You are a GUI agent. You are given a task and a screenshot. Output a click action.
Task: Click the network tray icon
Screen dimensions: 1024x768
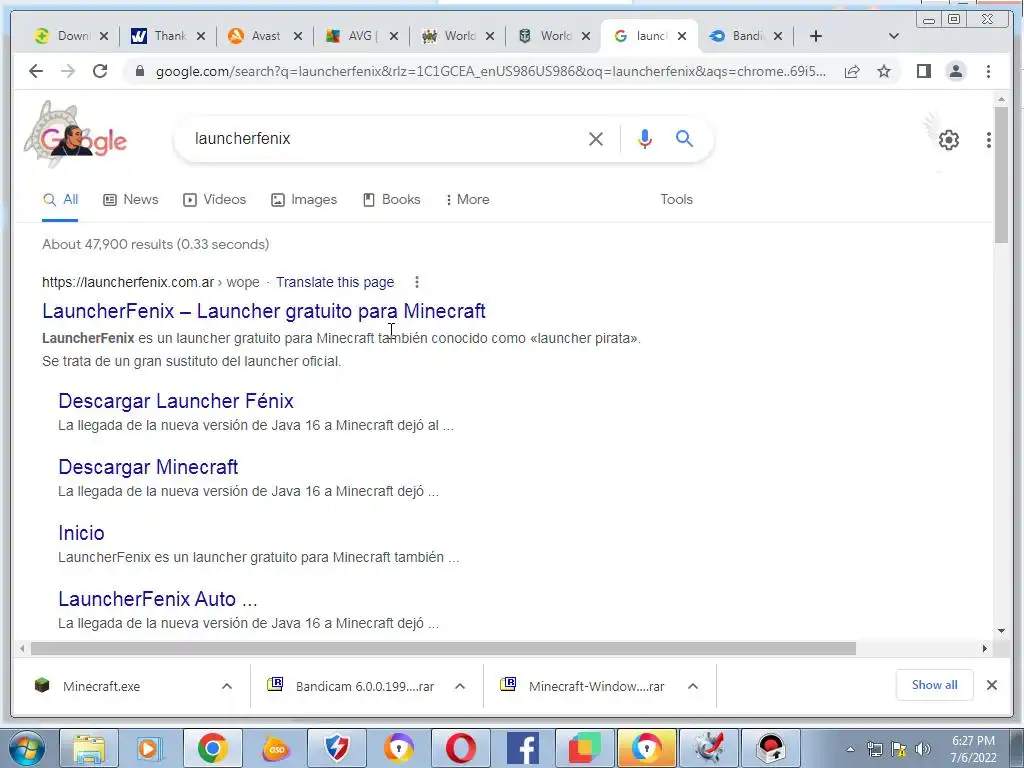874,749
